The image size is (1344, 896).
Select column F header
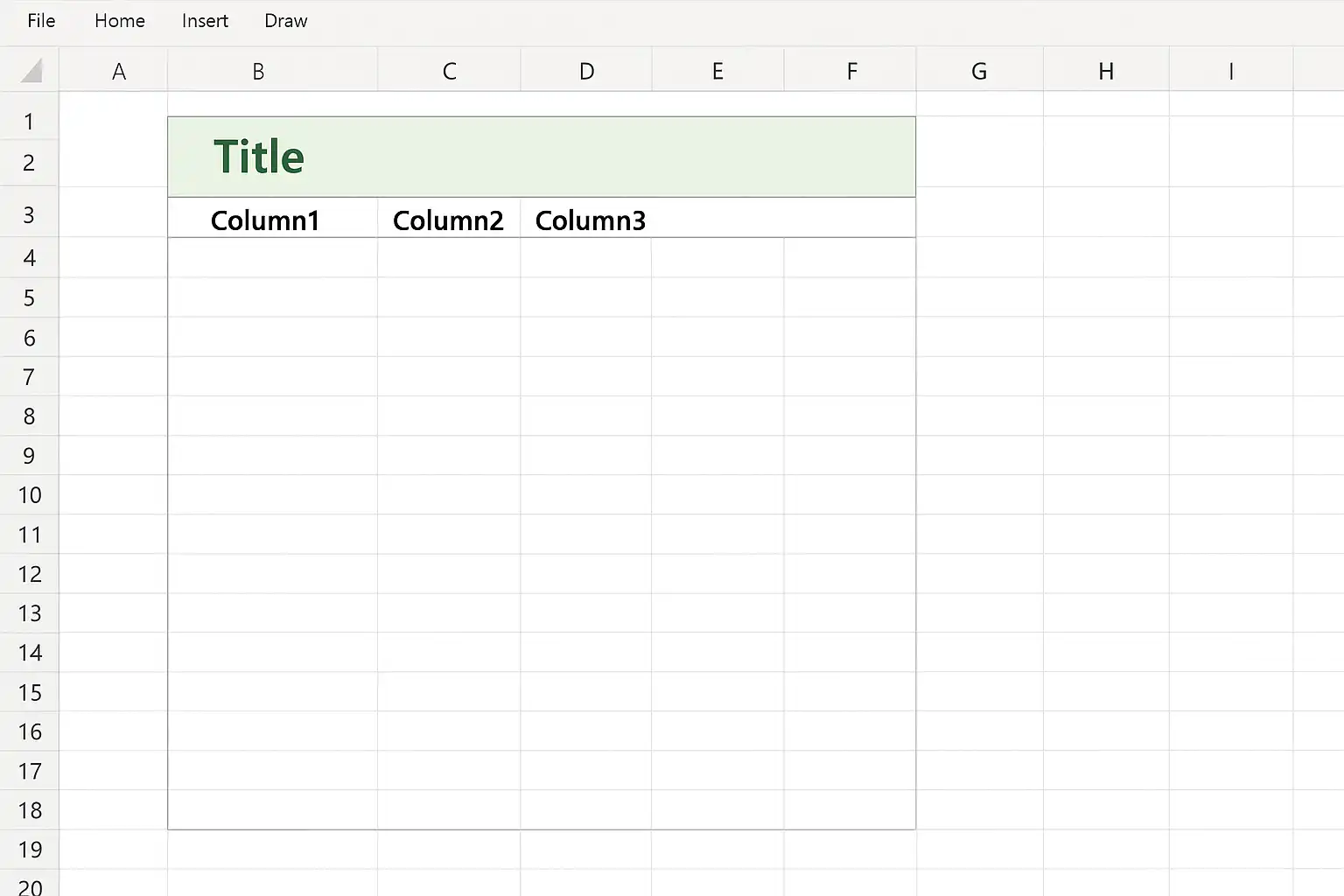(x=850, y=70)
